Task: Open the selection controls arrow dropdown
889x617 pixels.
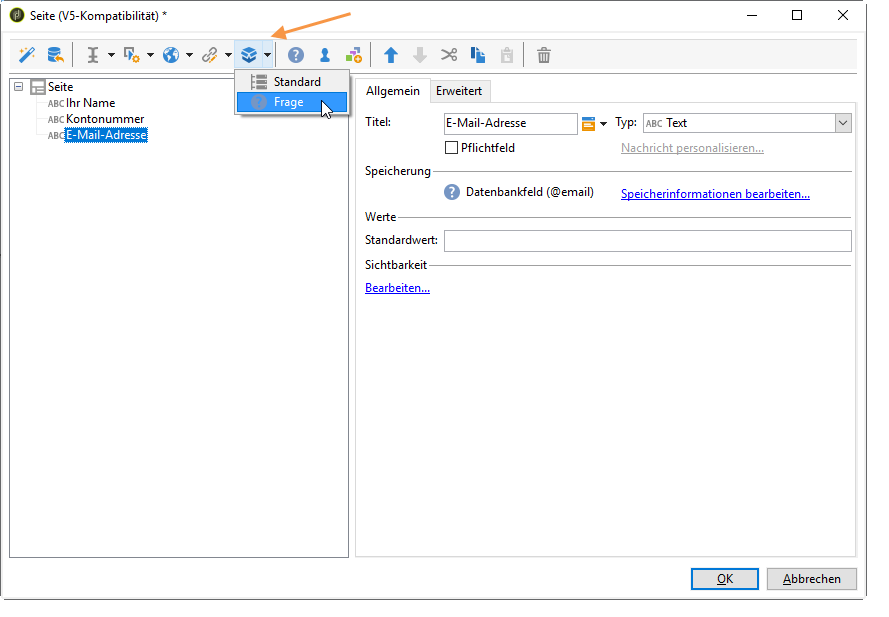Action: [150, 55]
